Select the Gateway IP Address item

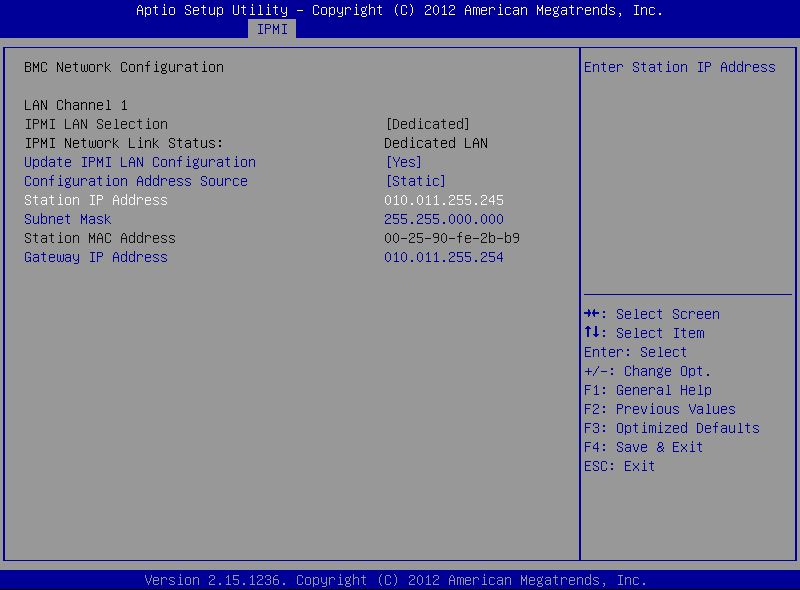pyautogui.click(x=96, y=257)
